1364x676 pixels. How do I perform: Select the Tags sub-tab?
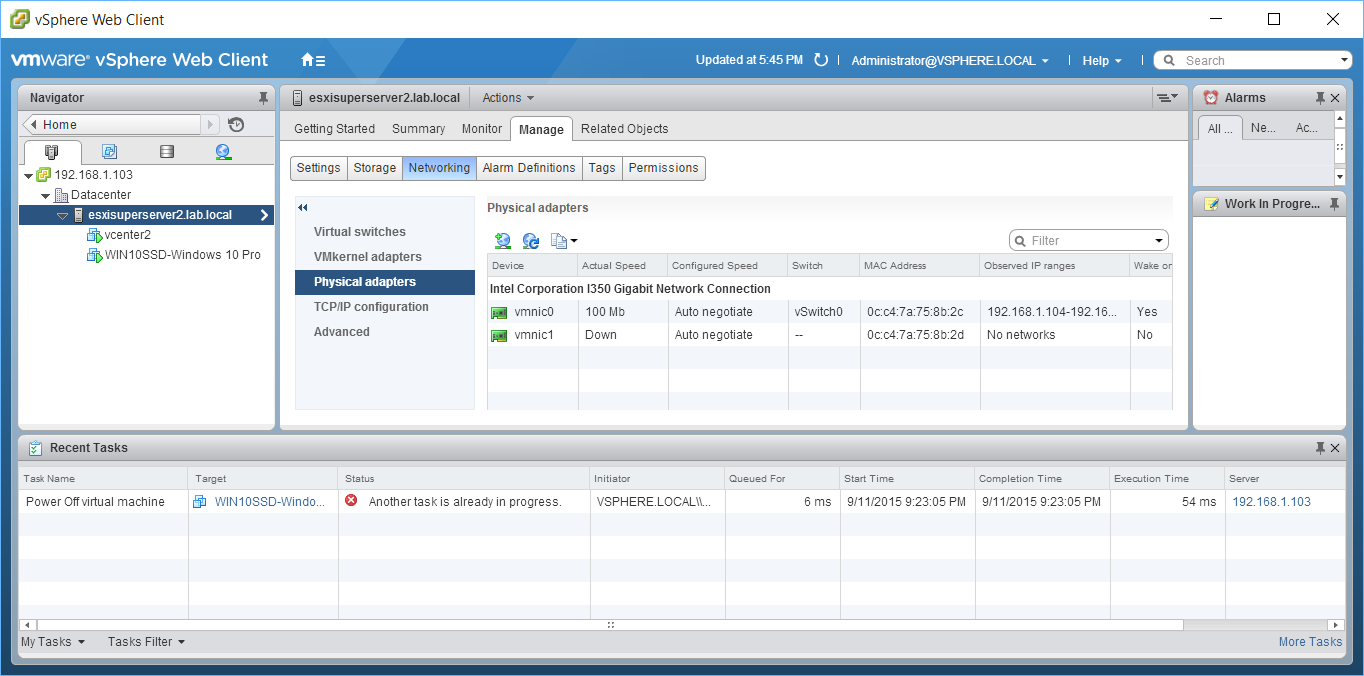602,168
